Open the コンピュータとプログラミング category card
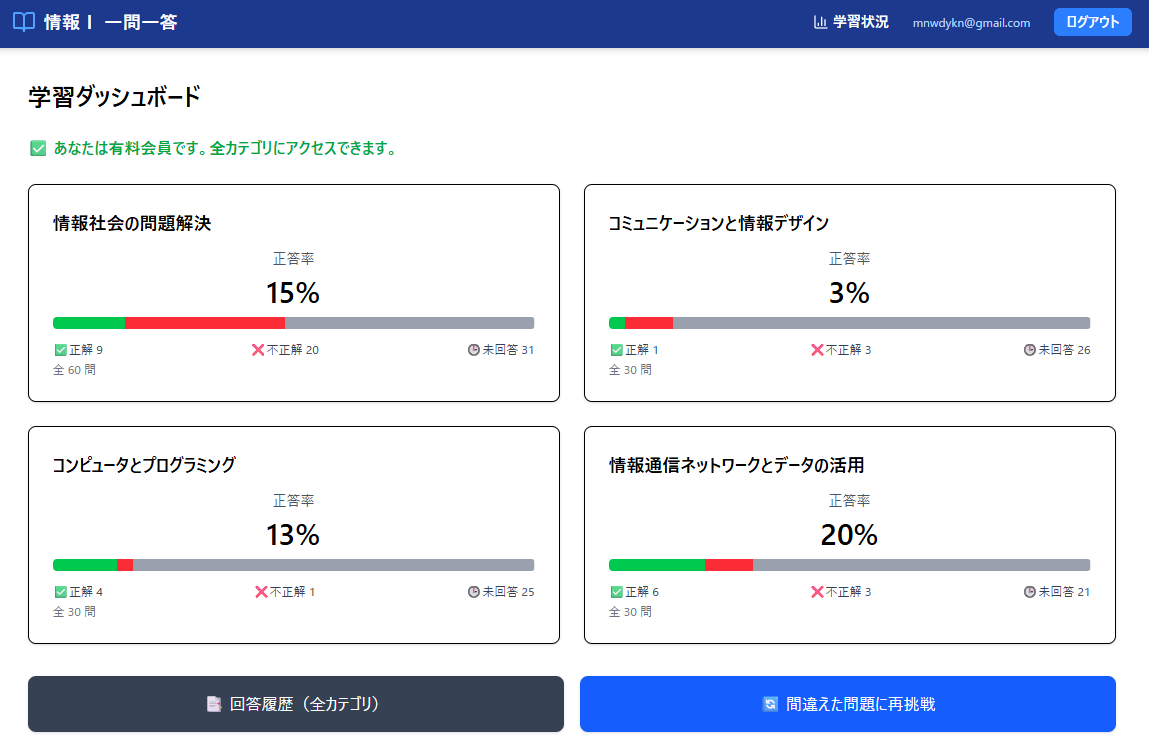Screen dimensions: 1149x744 point(294,535)
